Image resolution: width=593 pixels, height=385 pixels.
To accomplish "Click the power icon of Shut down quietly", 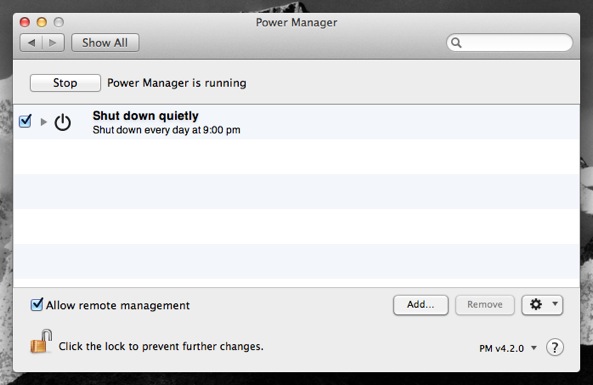I will 62,122.
